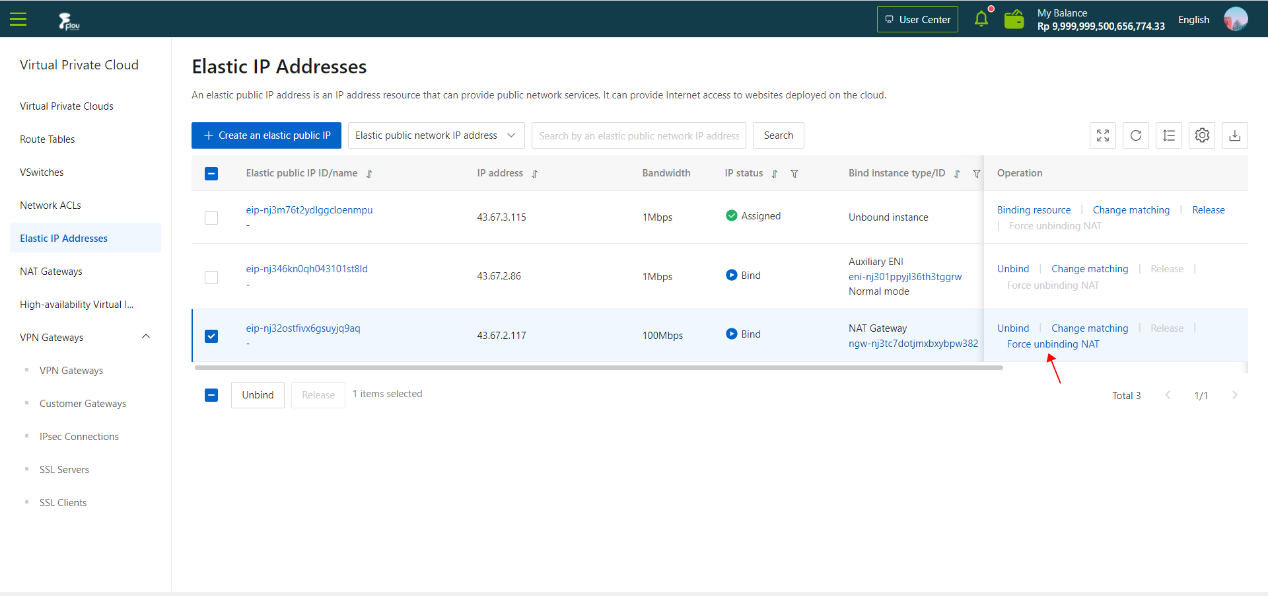Open the eip-nj32ostfivx6gsuyjq9aq link
The image size is (1268, 596).
(303, 328)
